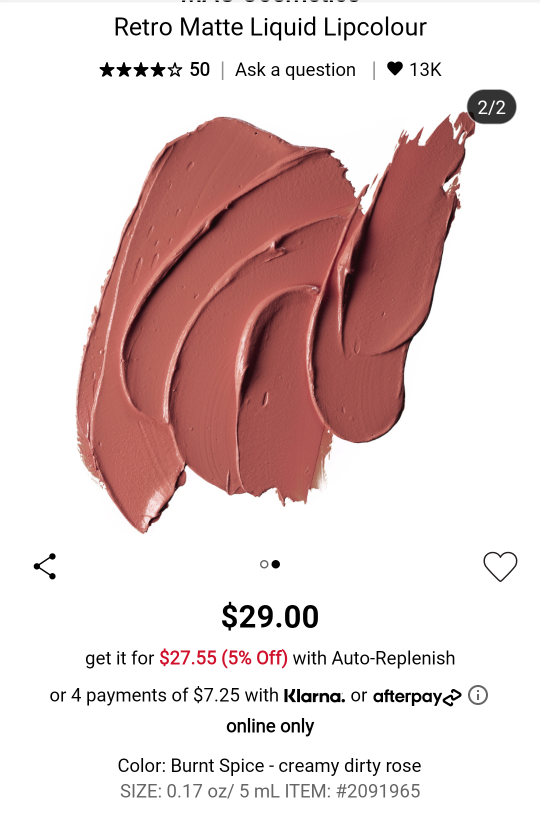Select the first image carousel dot
The height and width of the screenshot is (816, 540).
(x=264, y=564)
